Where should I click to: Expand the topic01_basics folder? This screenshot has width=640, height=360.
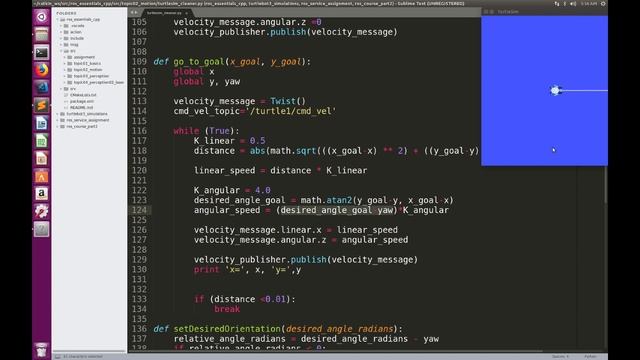coord(64,63)
